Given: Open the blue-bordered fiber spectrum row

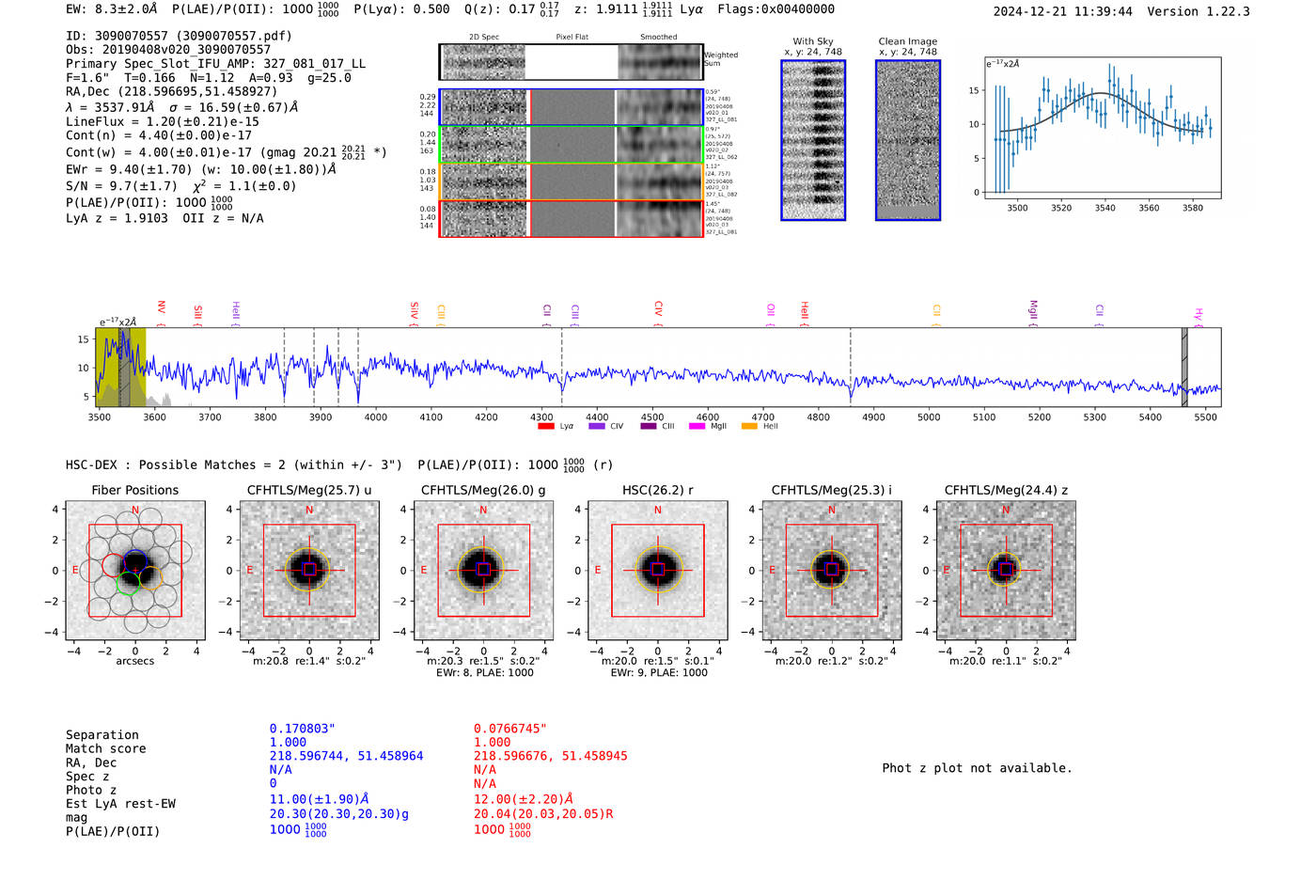Looking at the screenshot, I should pos(571,107).
